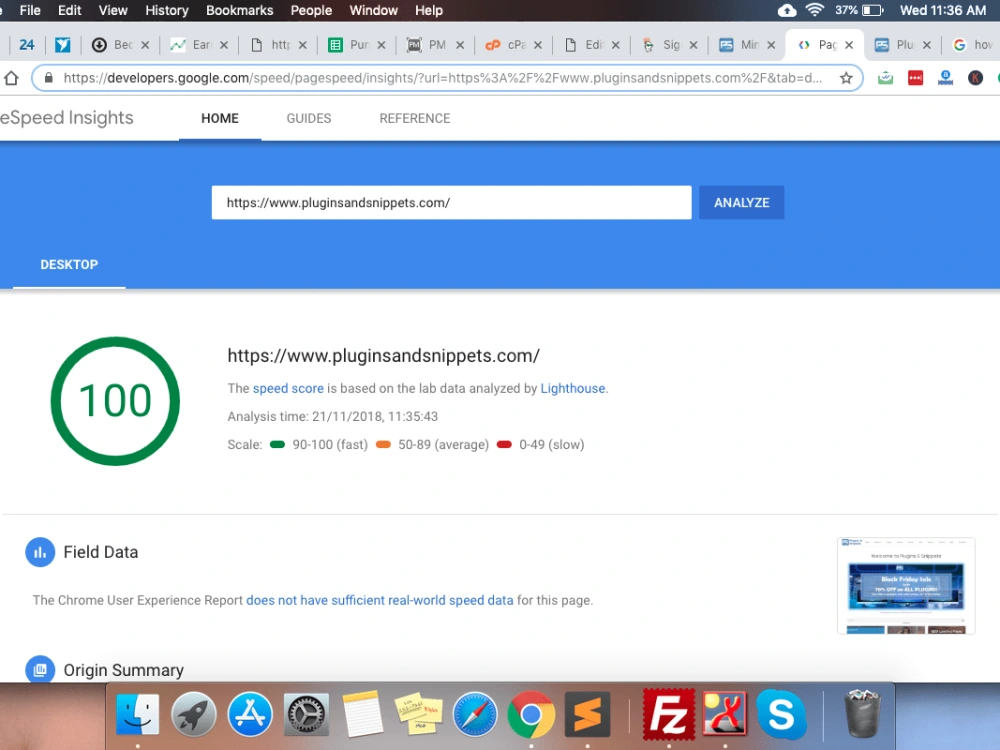This screenshot has height=750, width=1000.
Task: Close the Bec browser tab
Action: pos(145,45)
